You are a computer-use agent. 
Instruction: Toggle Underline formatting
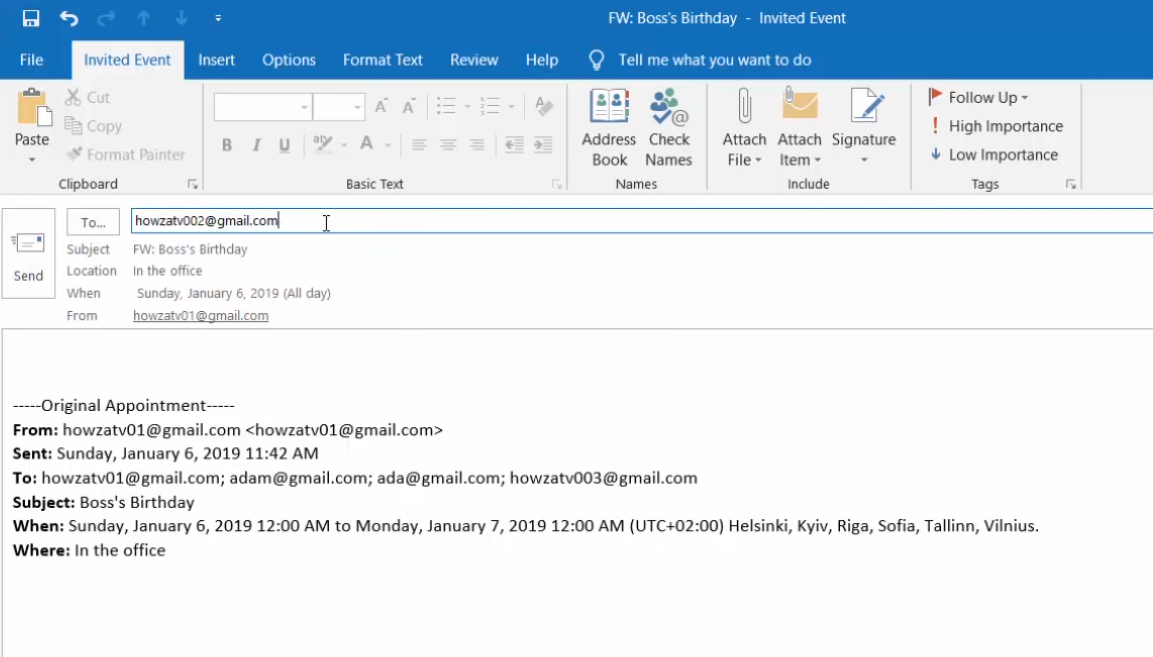pos(285,145)
